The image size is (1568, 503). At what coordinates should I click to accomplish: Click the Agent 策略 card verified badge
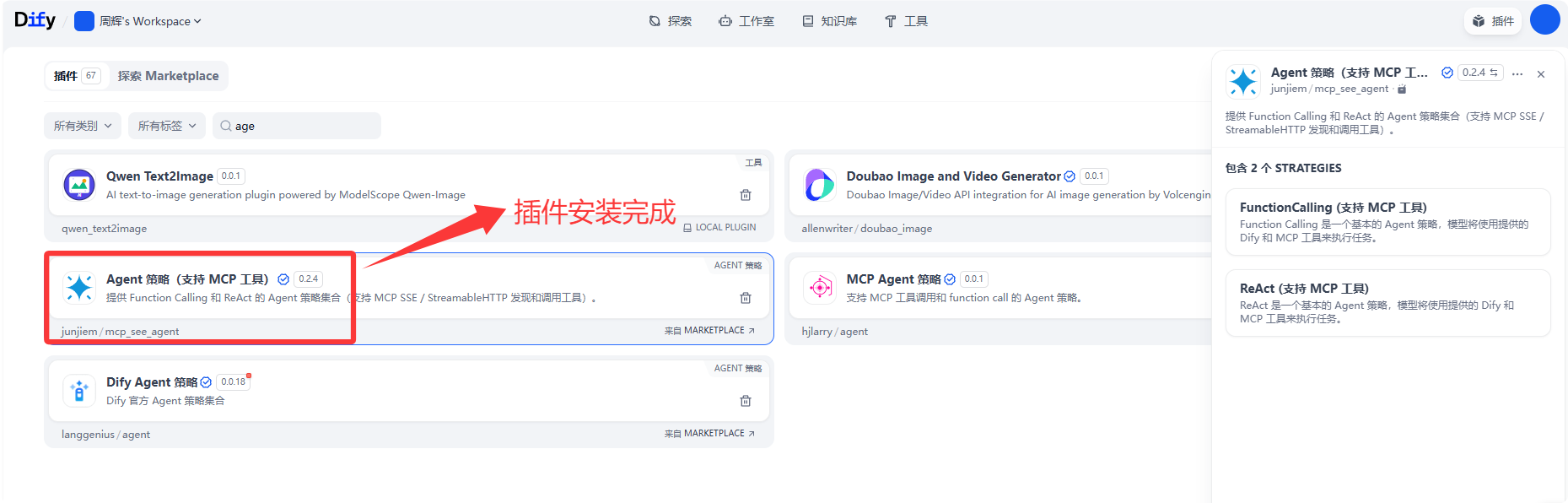click(283, 279)
